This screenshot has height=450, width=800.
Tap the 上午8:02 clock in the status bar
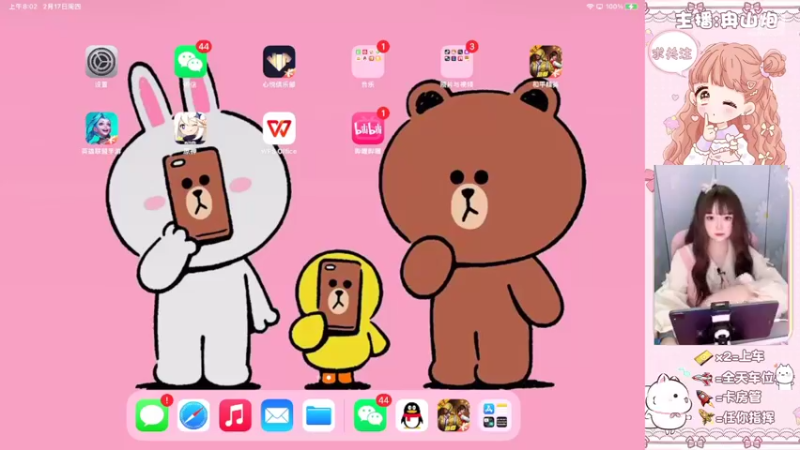tap(23, 7)
